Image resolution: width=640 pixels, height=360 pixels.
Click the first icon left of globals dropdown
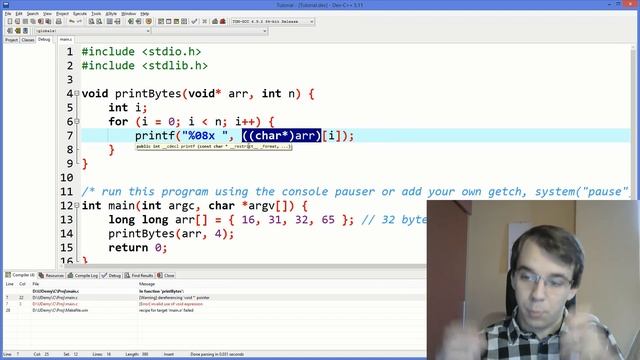(10, 31)
